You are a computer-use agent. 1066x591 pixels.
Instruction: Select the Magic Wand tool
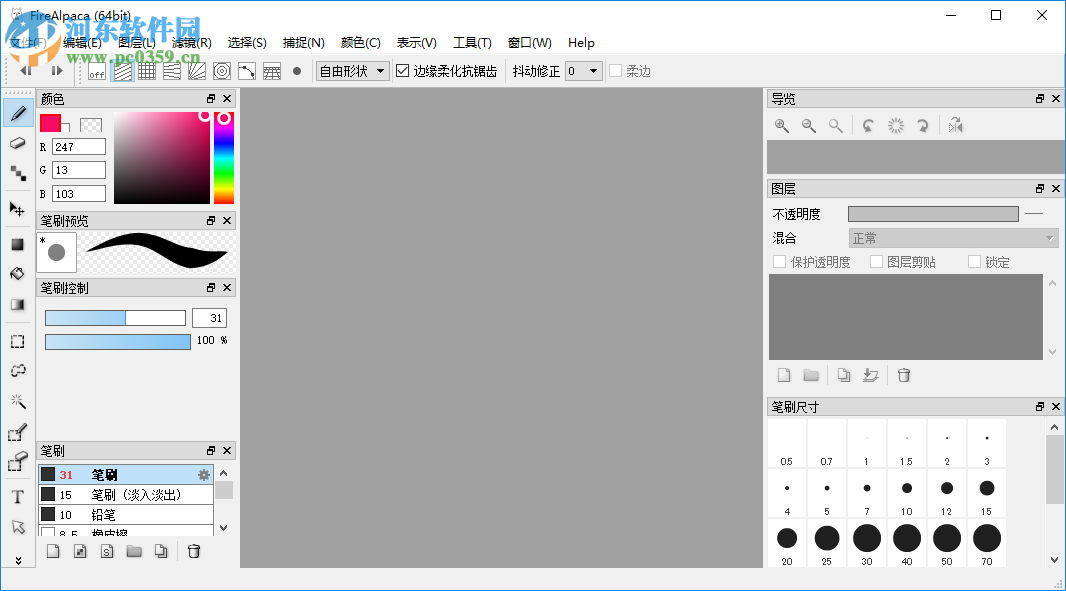[x=17, y=401]
